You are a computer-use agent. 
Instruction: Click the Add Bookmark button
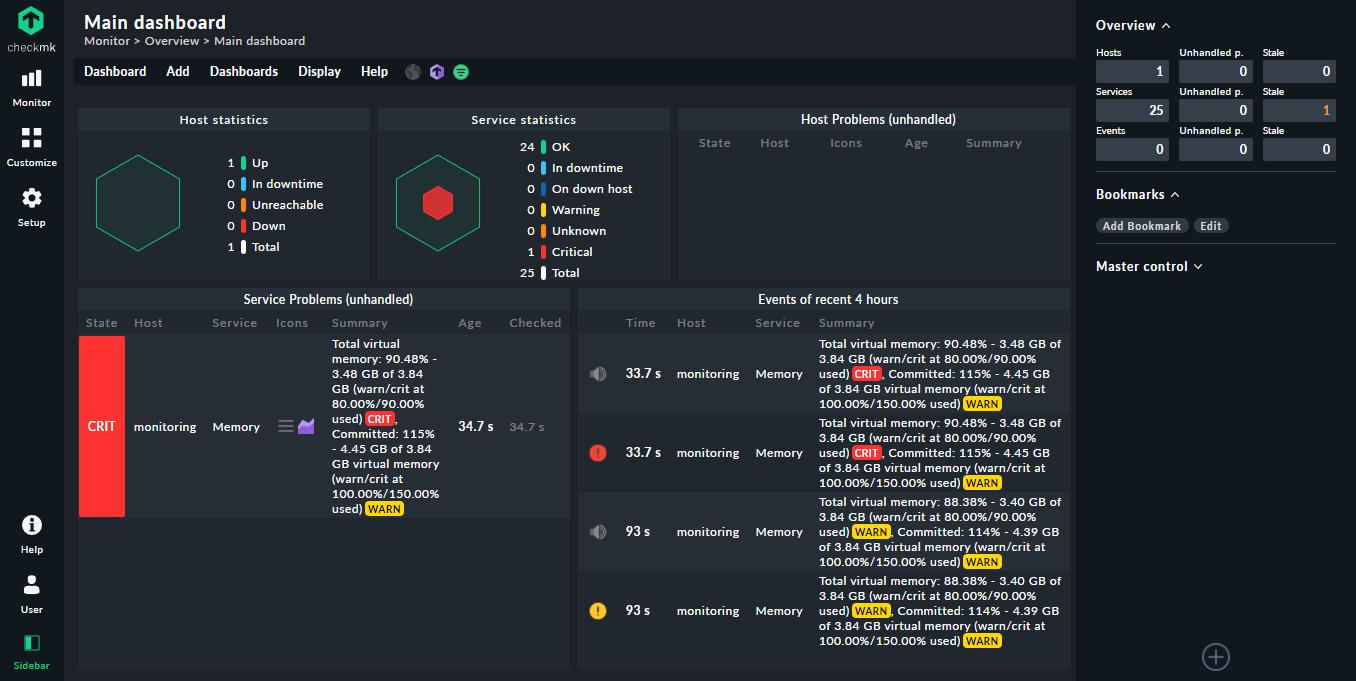coord(1142,226)
